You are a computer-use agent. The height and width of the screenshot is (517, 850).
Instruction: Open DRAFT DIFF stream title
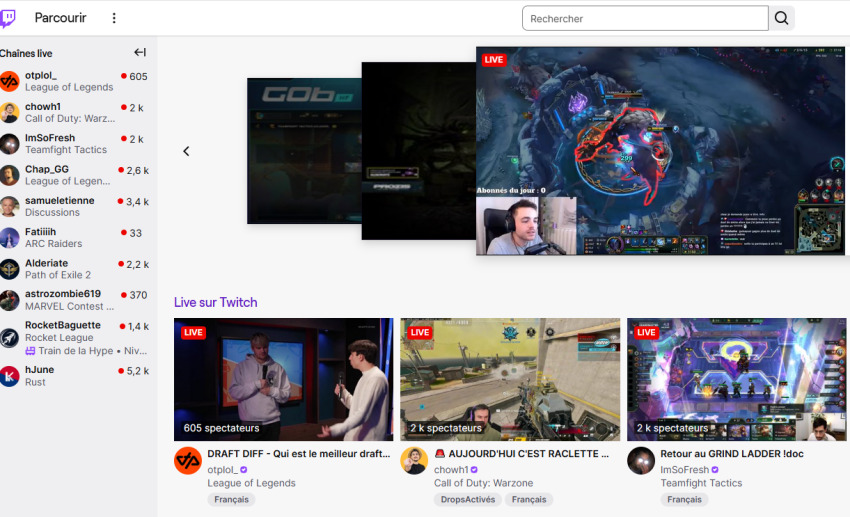(x=299, y=454)
